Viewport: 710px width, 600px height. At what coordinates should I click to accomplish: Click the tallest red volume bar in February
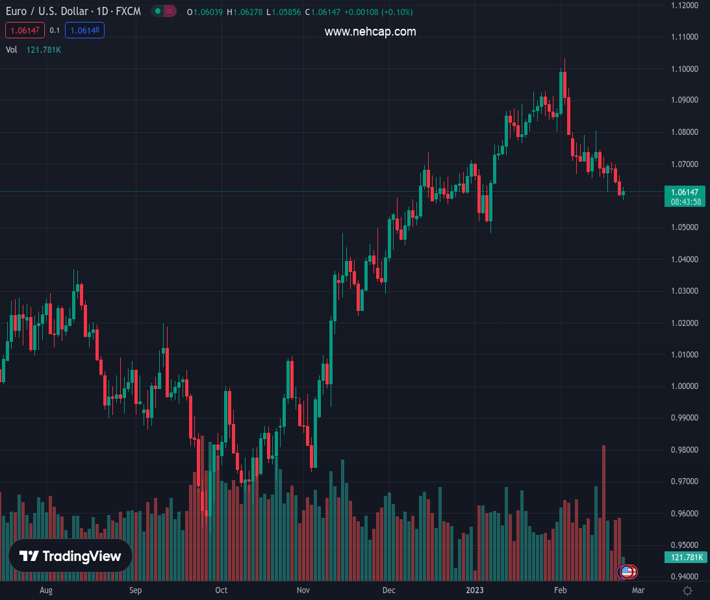pyautogui.click(x=604, y=510)
